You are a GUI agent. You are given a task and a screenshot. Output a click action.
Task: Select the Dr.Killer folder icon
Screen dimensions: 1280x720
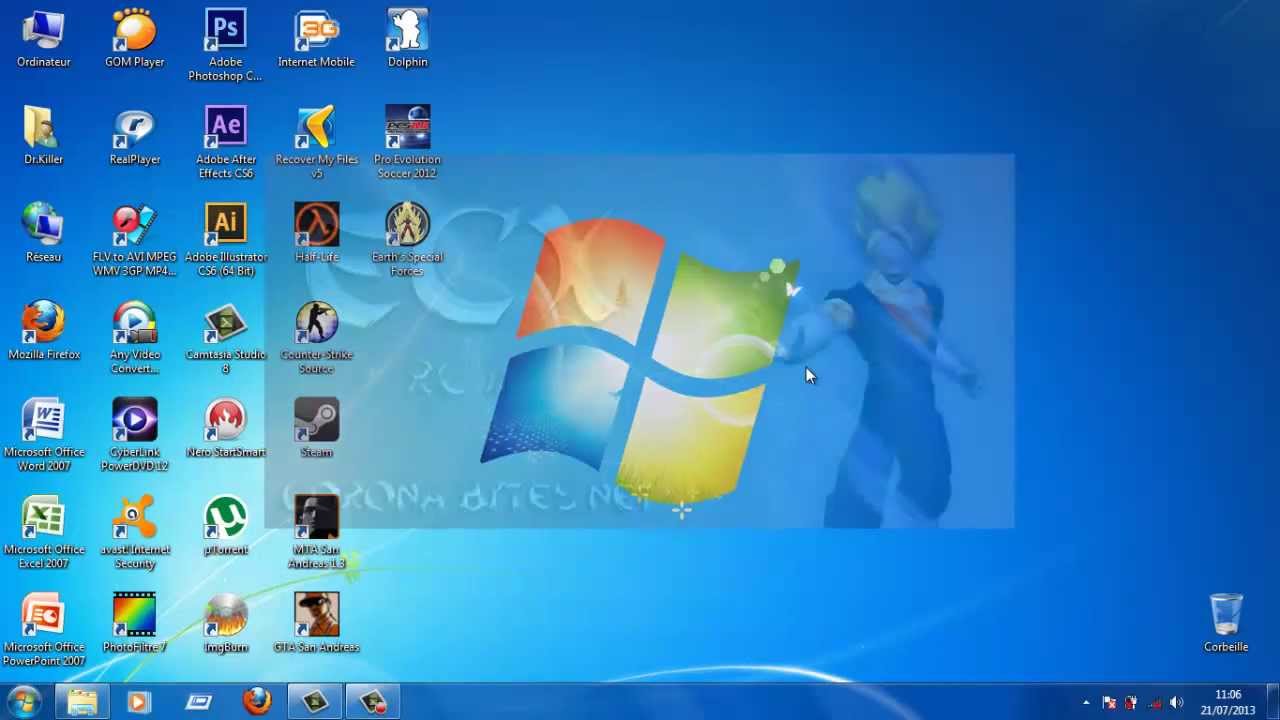[x=43, y=136]
